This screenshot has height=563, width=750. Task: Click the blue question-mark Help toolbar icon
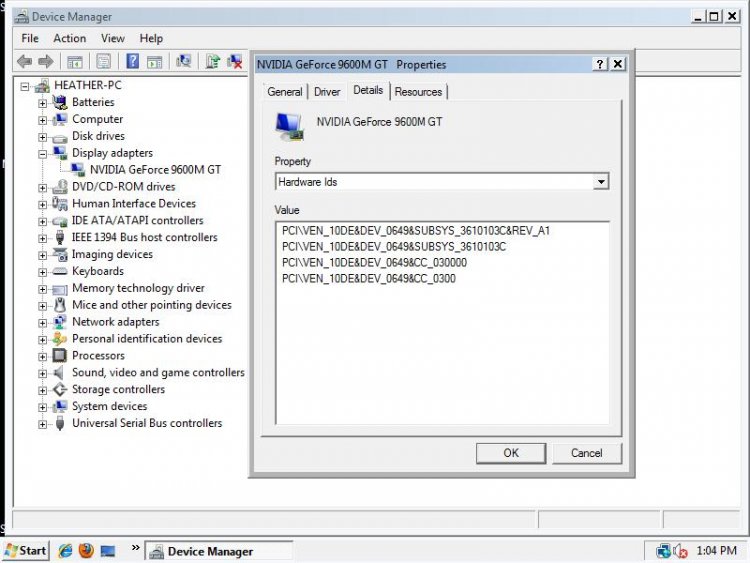(132, 61)
